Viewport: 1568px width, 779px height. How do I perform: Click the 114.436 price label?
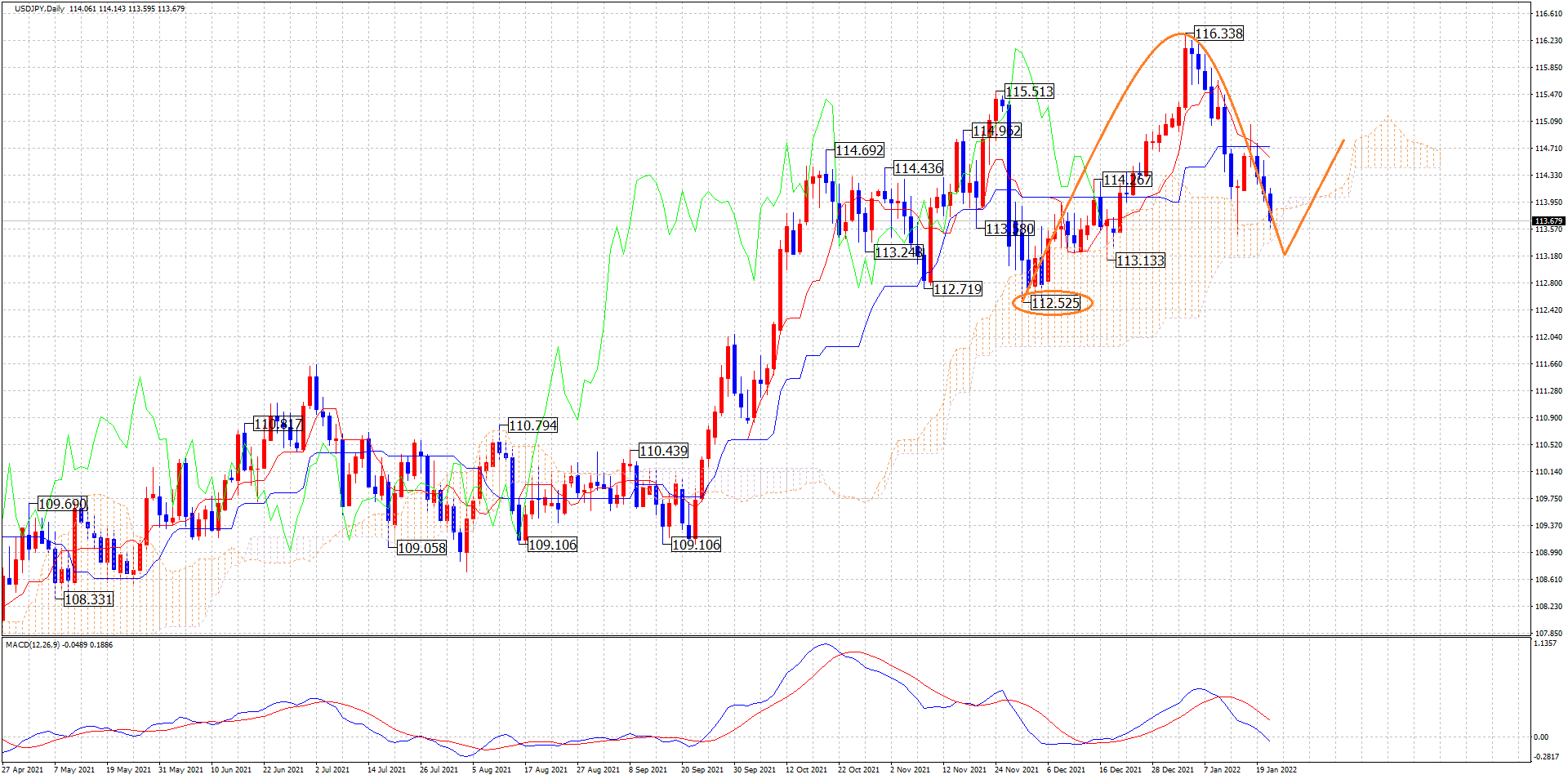pyautogui.click(x=918, y=168)
